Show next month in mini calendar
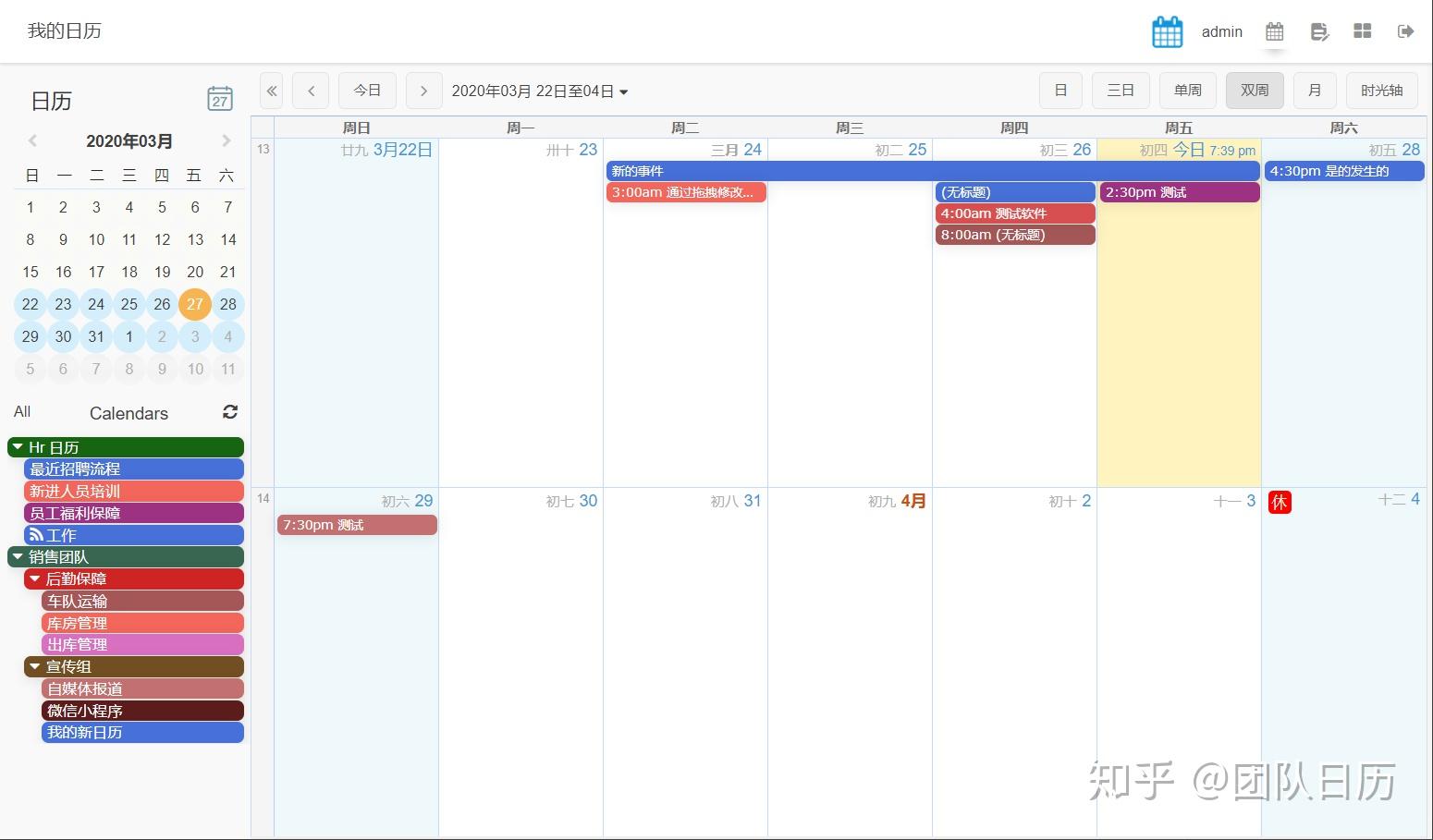Image resolution: width=1433 pixels, height=840 pixels. click(226, 141)
